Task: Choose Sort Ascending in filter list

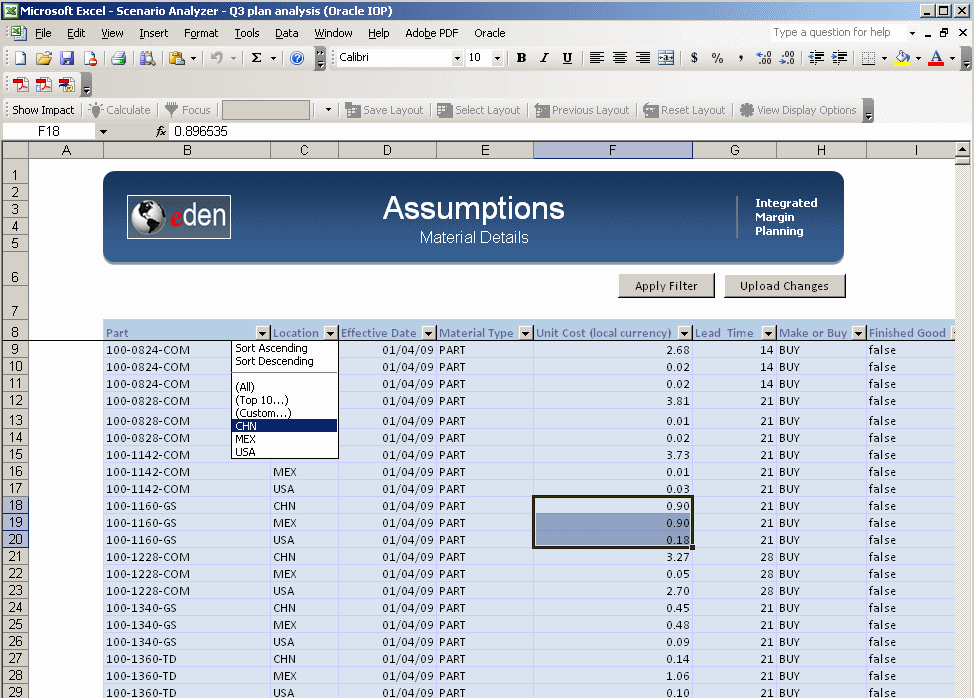Action: (284, 348)
